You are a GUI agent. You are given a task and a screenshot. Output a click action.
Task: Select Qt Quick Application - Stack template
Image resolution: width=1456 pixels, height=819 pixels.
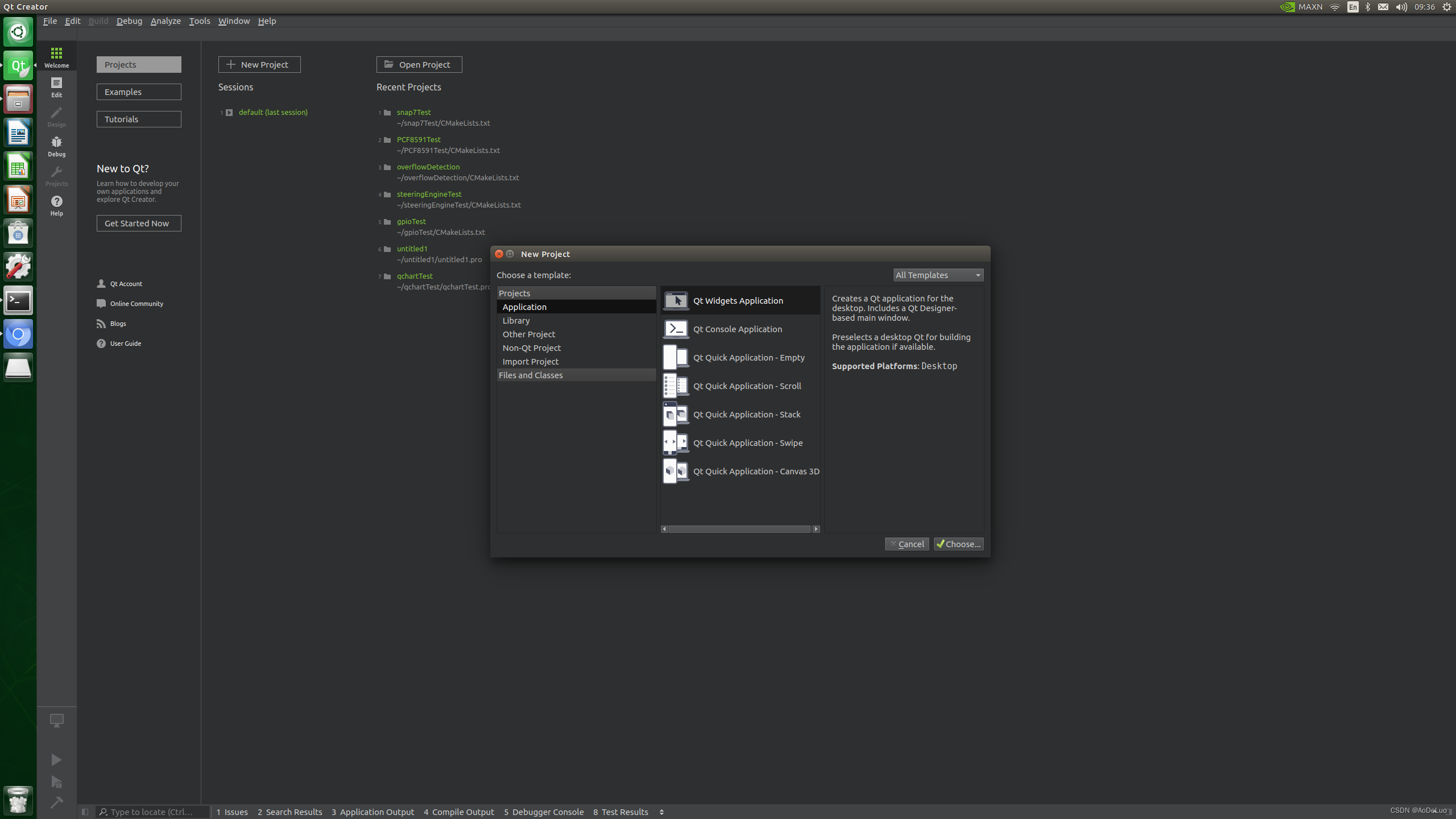click(x=741, y=414)
